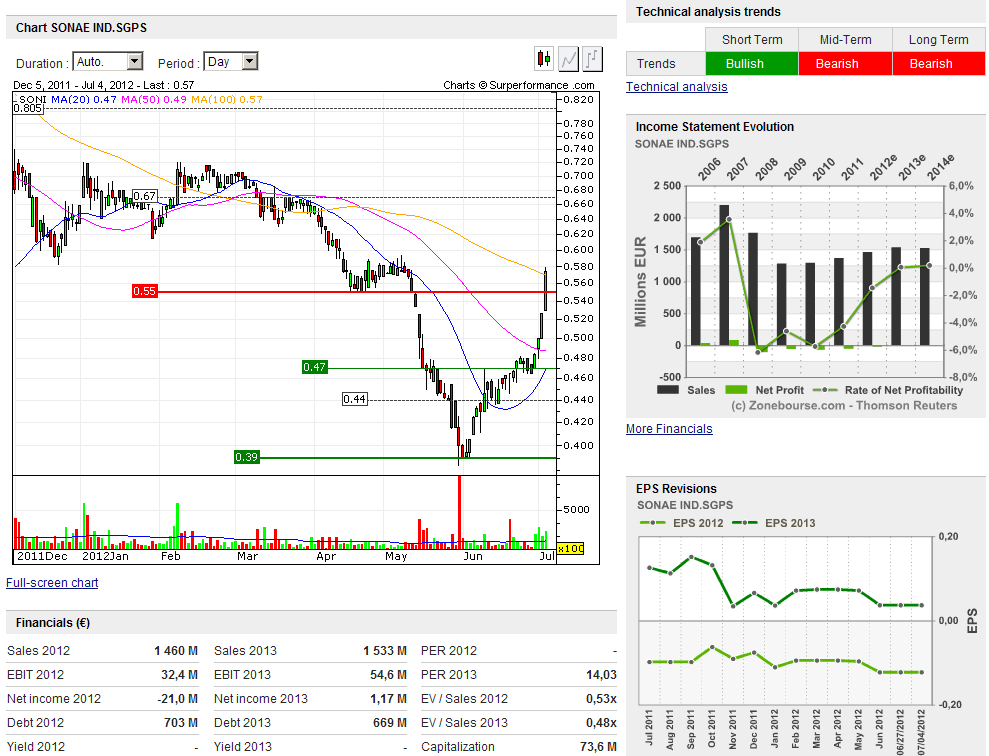The width and height of the screenshot is (989, 756).
Task: Click the Capitalization value 73,6 M
Action: tap(598, 747)
